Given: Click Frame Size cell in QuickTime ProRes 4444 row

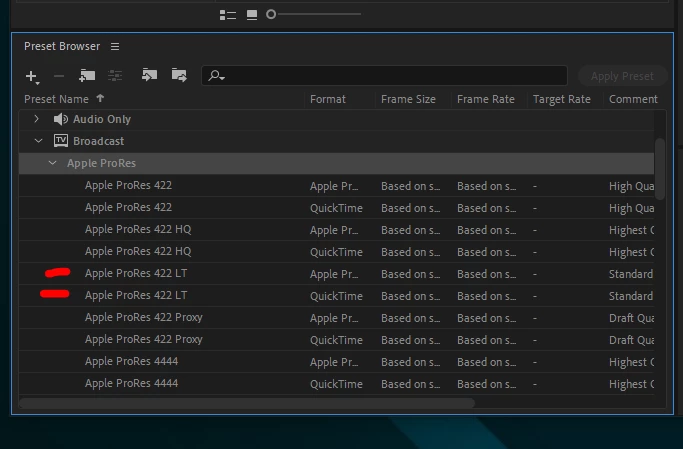Looking at the screenshot, I should point(410,384).
